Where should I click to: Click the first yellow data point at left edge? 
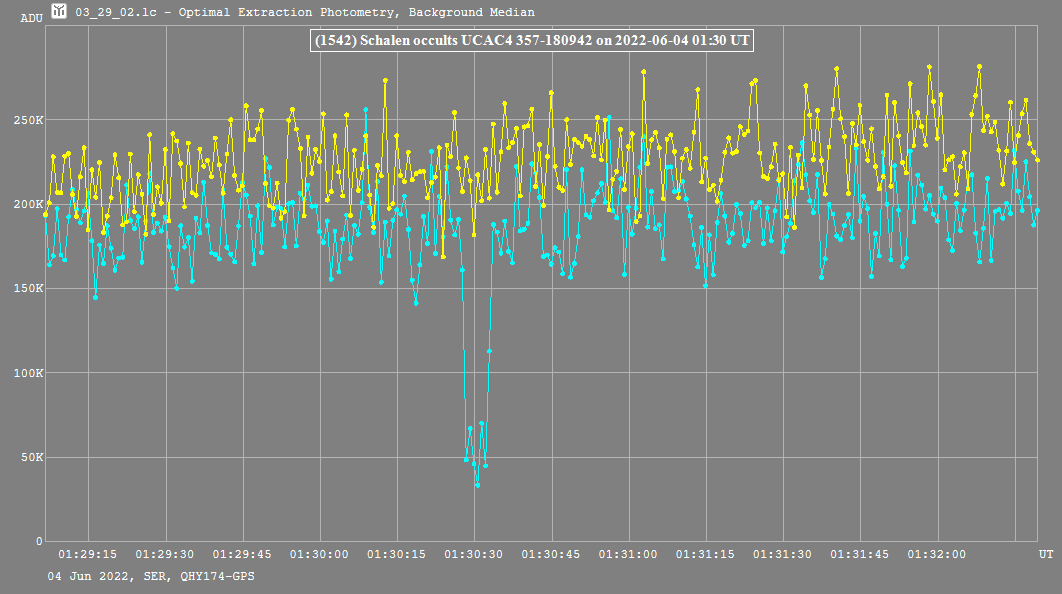[45, 214]
